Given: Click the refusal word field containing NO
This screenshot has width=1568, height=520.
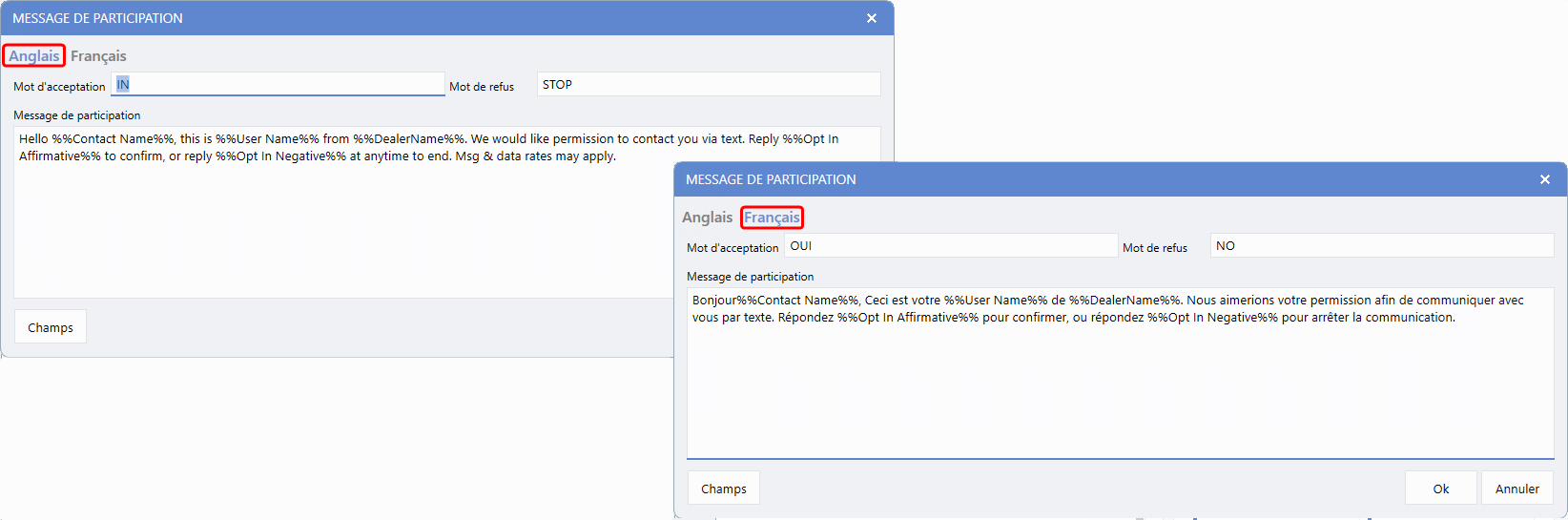Looking at the screenshot, I should 1381,246.
